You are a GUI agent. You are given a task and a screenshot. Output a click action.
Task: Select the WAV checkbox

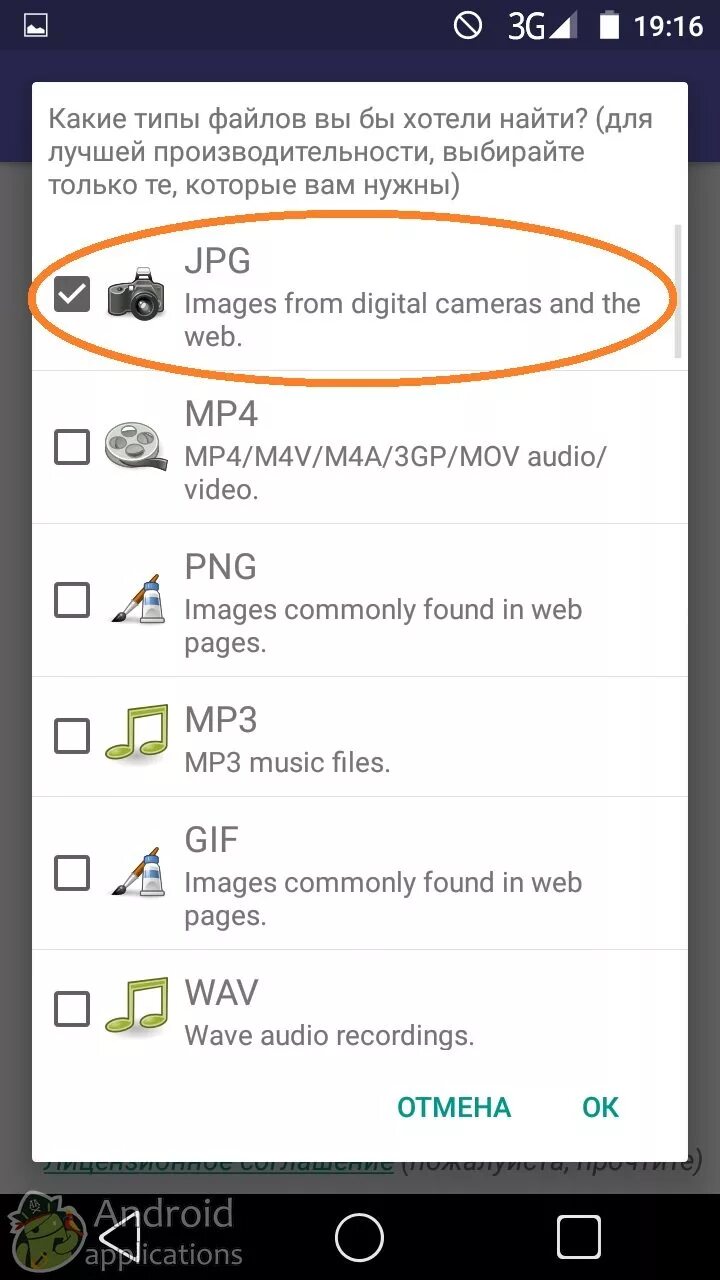(x=72, y=1008)
